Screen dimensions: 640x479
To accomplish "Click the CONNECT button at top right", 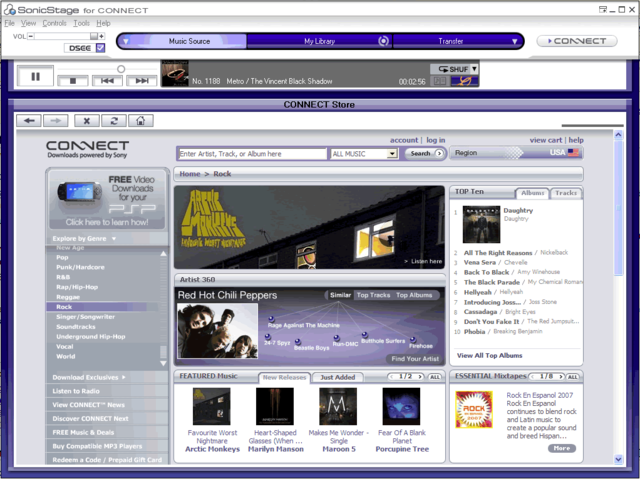I will point(576,41).
